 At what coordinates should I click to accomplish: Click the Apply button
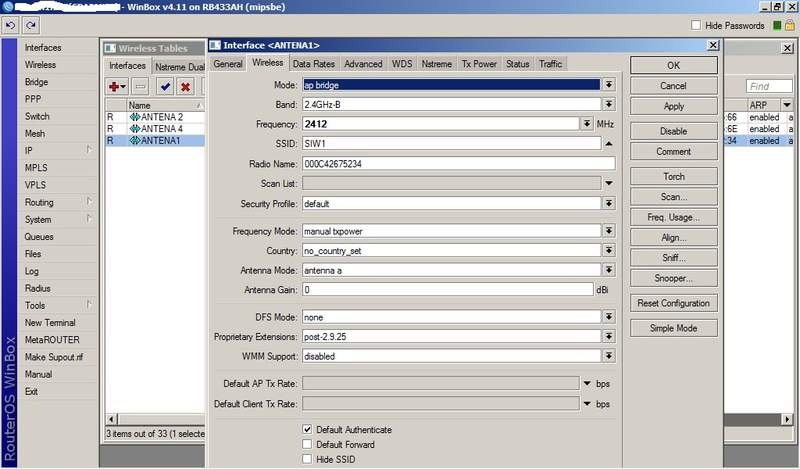(673, 106)
